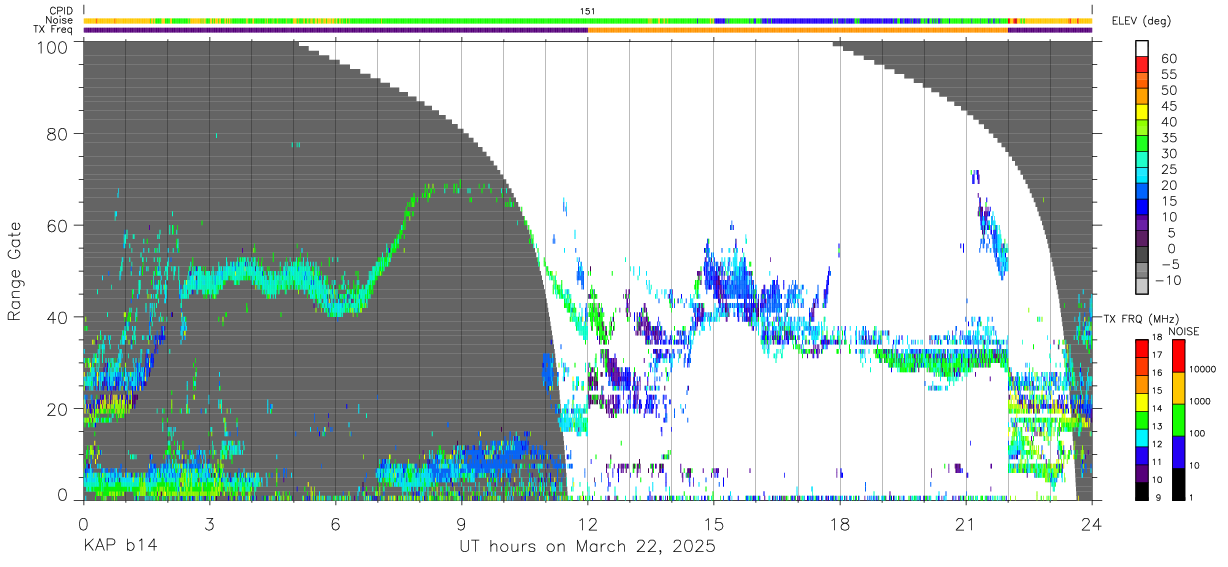Click the 10000 label on NOISE legend
This screenshot has height=567, width=1228.
(1202, 370)
